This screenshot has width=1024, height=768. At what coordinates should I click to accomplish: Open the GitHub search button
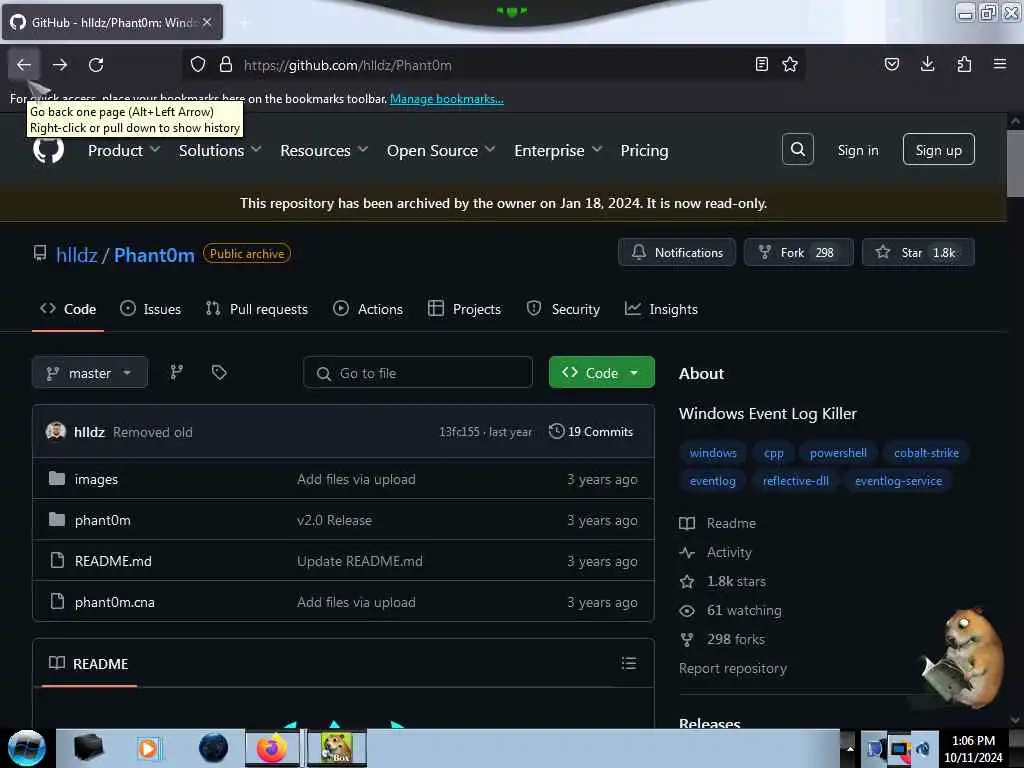click(797, 150)
